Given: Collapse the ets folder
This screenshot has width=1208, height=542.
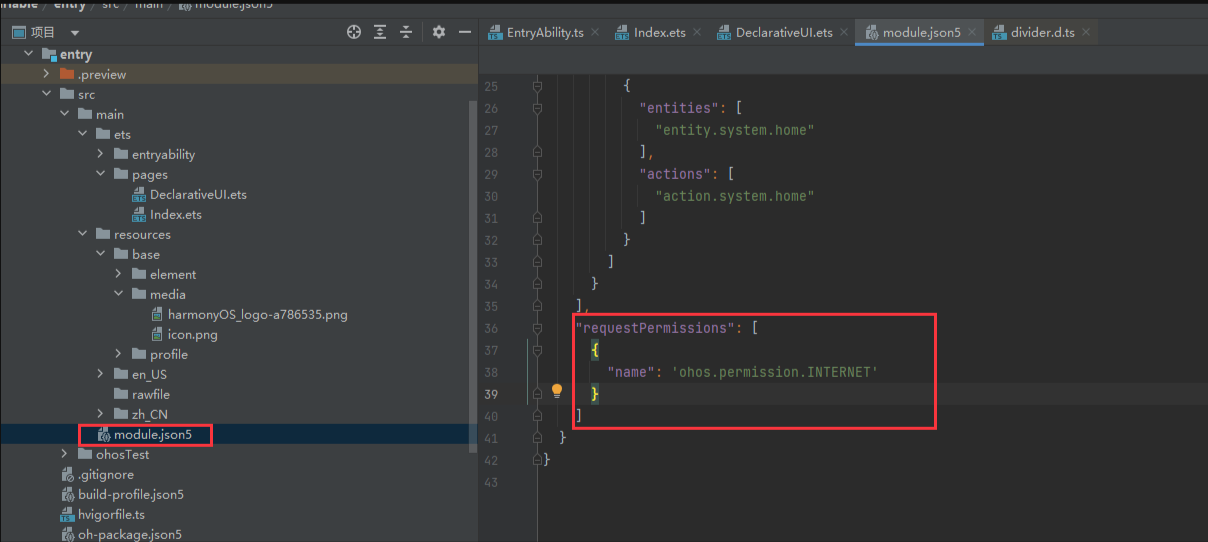Looking at the screenshot, I should 82,134.
